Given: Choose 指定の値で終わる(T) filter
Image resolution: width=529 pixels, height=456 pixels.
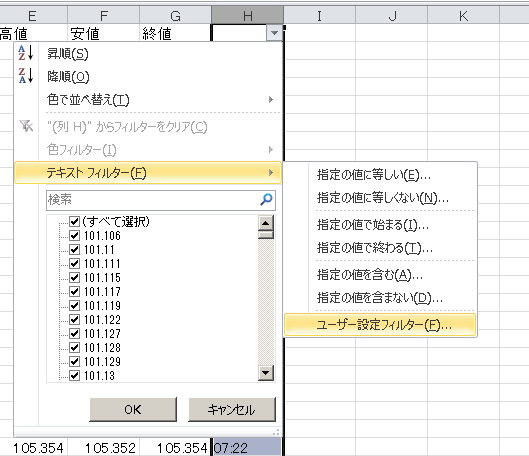Looking at the screenshot, I should 380,248.
